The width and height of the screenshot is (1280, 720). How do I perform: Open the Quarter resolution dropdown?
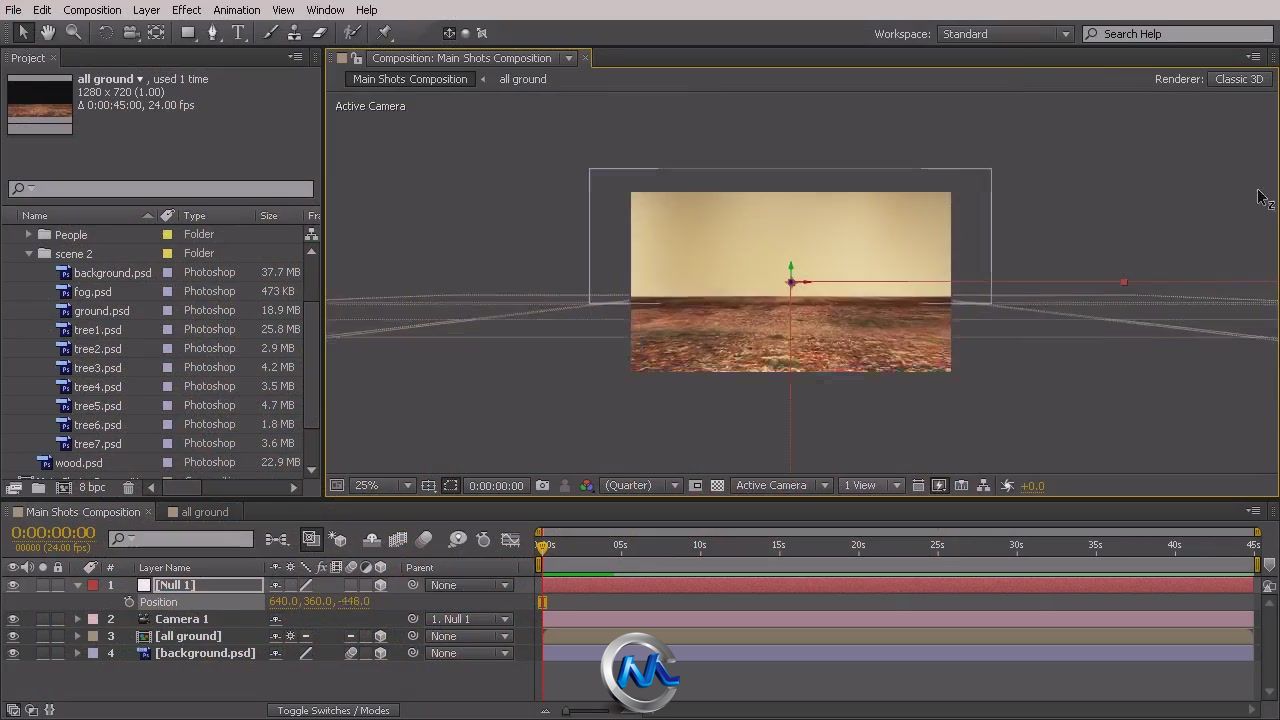pos(642,486)
